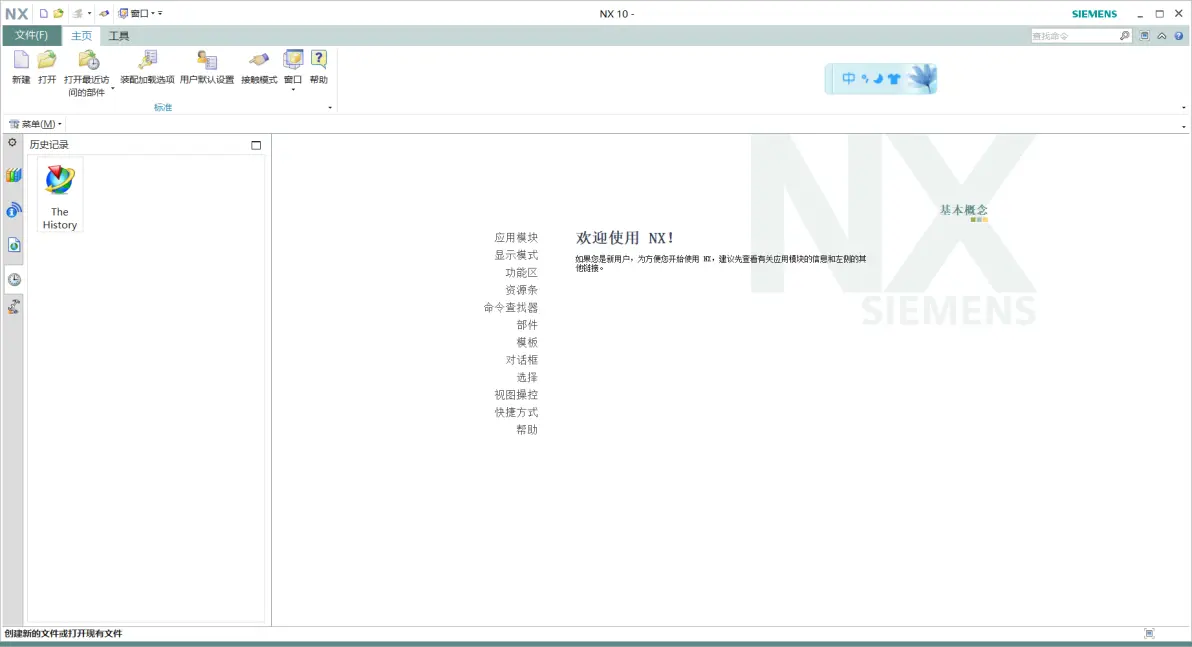Click the 选择 link
The height and width of the screenshot is (647, 1192).
pos(527,378)
